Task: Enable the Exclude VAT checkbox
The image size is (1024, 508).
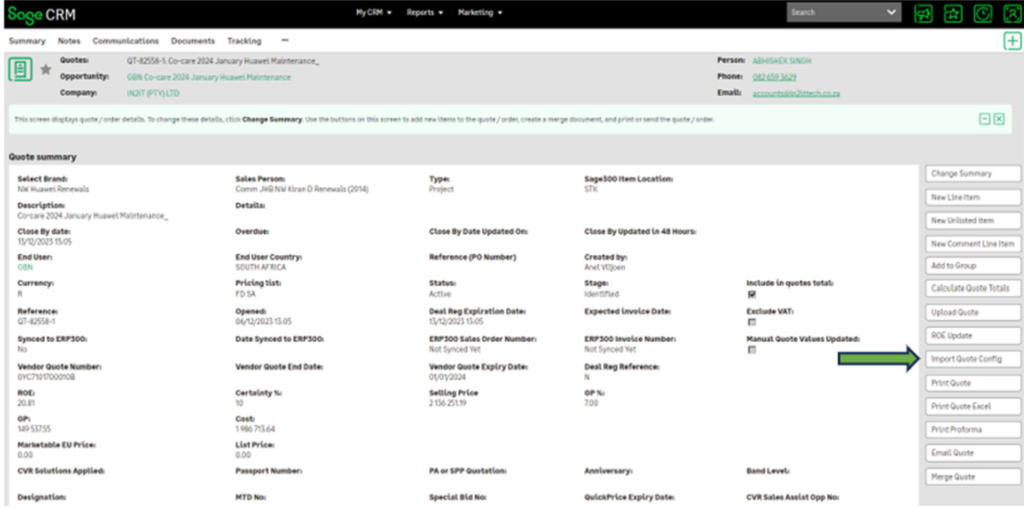Action: click(752, 322)
